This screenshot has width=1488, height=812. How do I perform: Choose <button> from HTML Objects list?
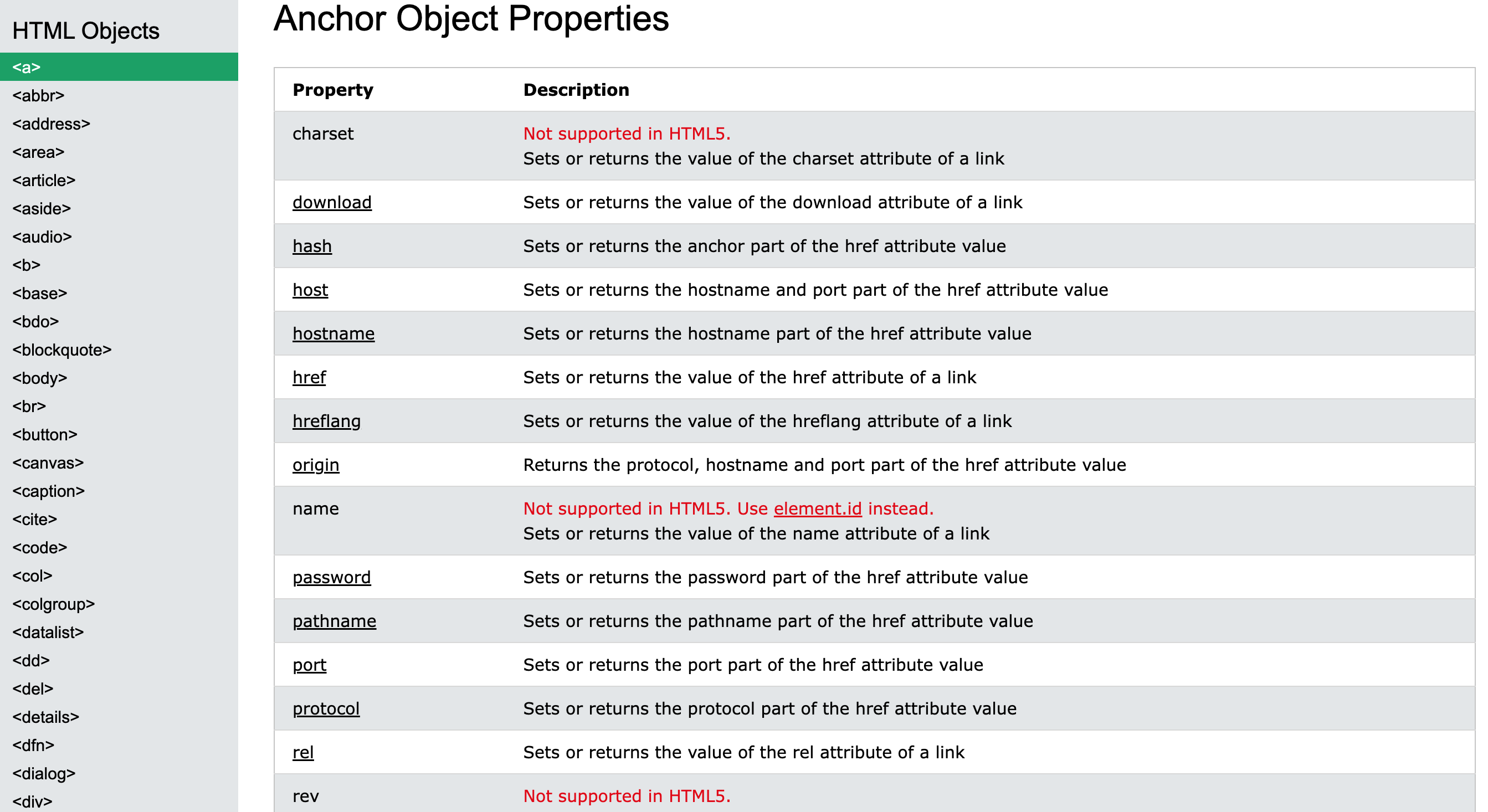[x=44, y=434]
